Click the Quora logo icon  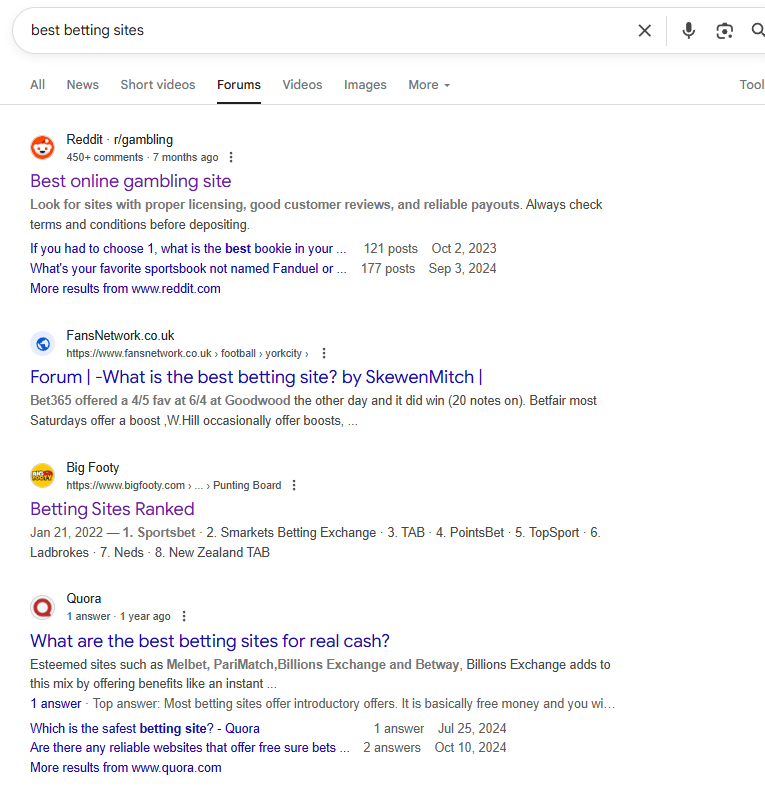pyautogui.click(x=42, y=607)
